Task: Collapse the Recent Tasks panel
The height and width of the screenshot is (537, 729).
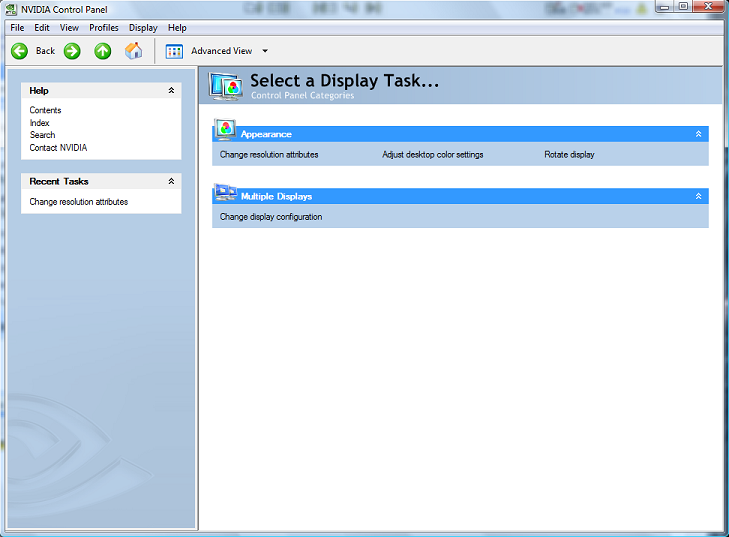Action: [x=171, y=182]
